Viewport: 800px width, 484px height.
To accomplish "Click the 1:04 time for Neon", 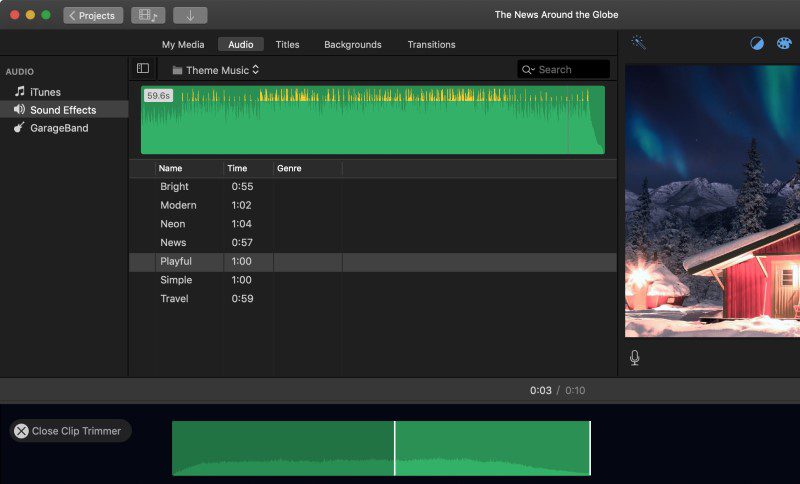I will click(x=241, y=224).
